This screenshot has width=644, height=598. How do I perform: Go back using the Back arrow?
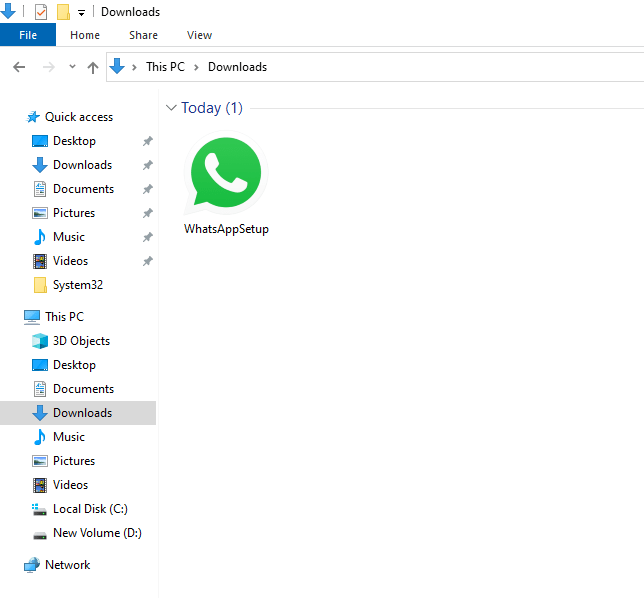(x=19, y=67)
